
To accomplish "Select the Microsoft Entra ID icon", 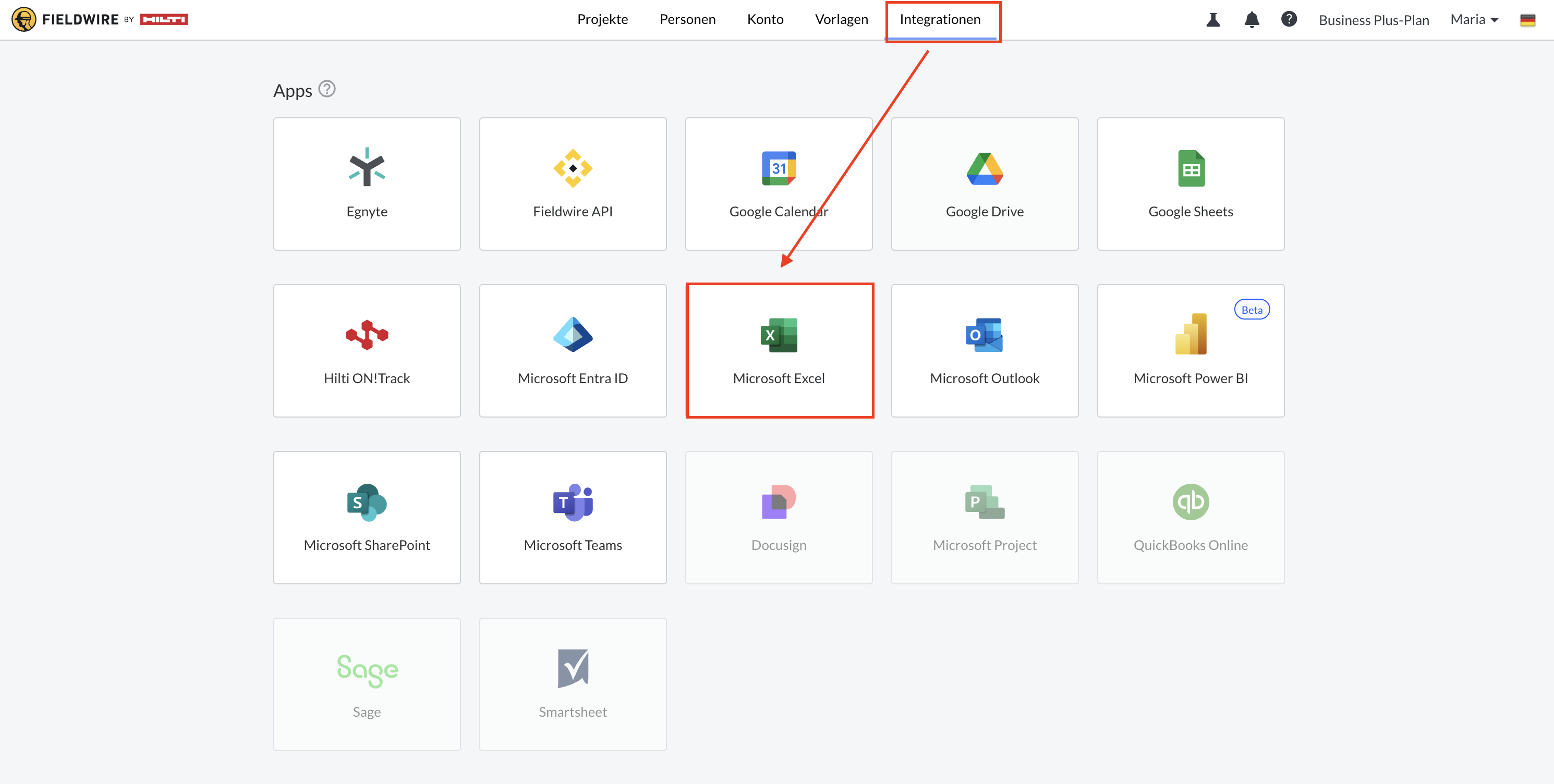I will pos(573,334).
